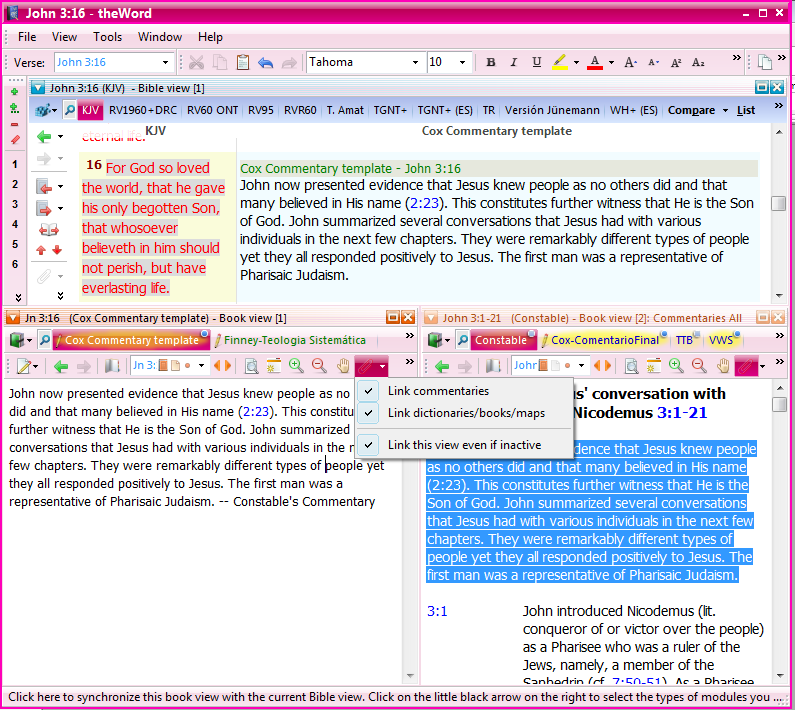Image resolution: width=795 pixels, height=710 pixels.
Task: Click the List button in Bible view
Action: point(745,110)
